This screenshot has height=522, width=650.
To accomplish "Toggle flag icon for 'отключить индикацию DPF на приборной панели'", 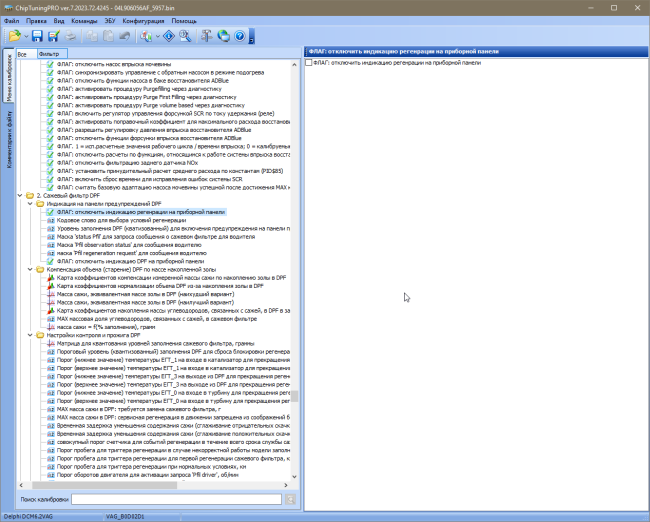I will coord(51,262).
